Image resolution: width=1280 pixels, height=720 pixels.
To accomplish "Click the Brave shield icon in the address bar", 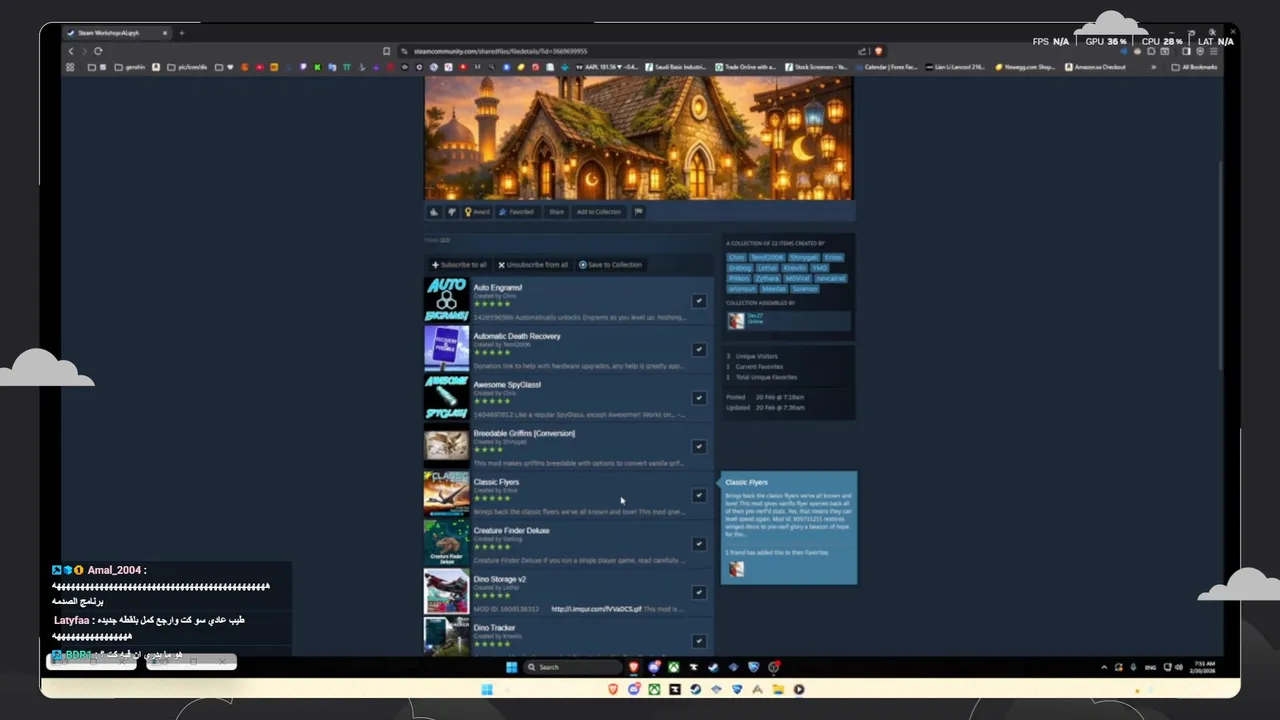I will pyautogui.click(x=878, y=51).
